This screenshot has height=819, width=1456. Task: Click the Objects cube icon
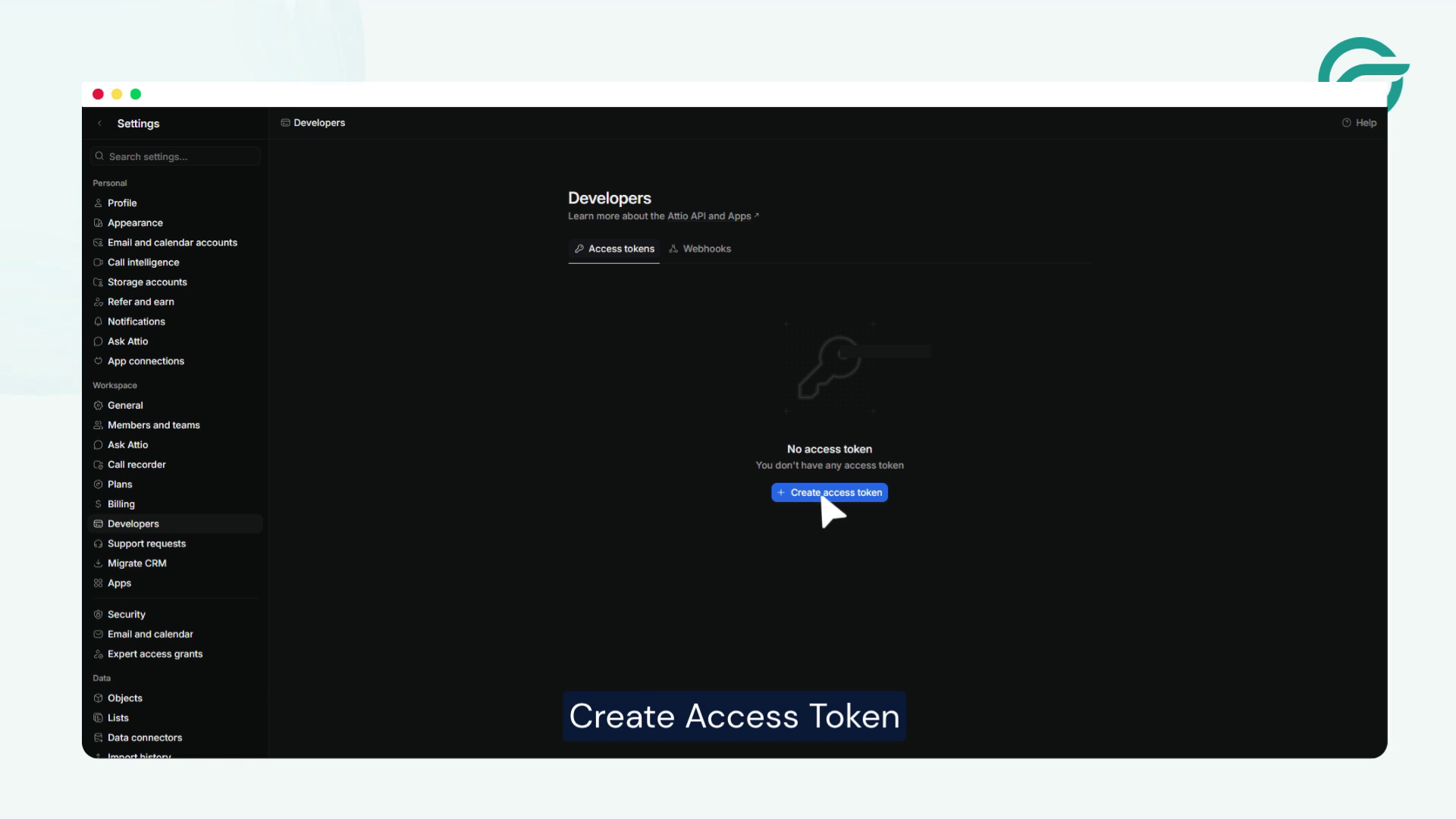tap(98, 698)
